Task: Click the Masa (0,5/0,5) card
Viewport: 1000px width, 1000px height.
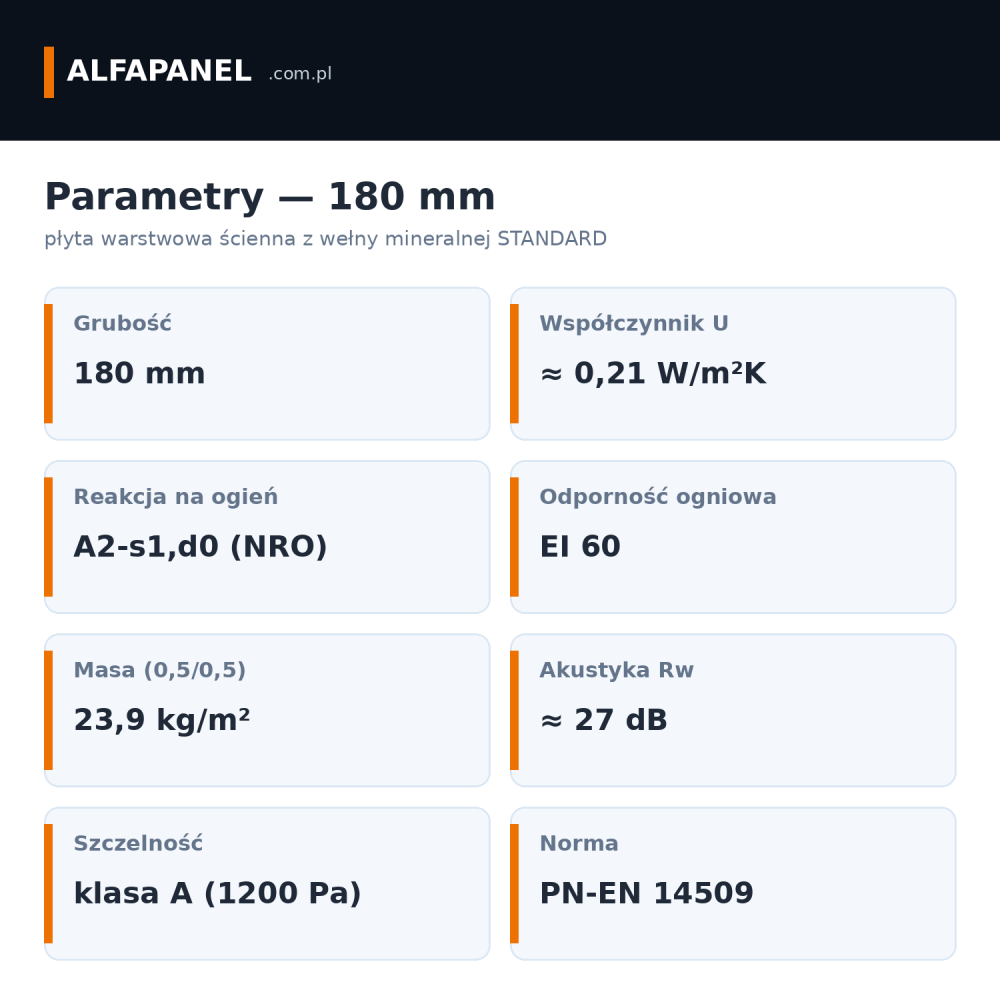Action: coord(267,710)
